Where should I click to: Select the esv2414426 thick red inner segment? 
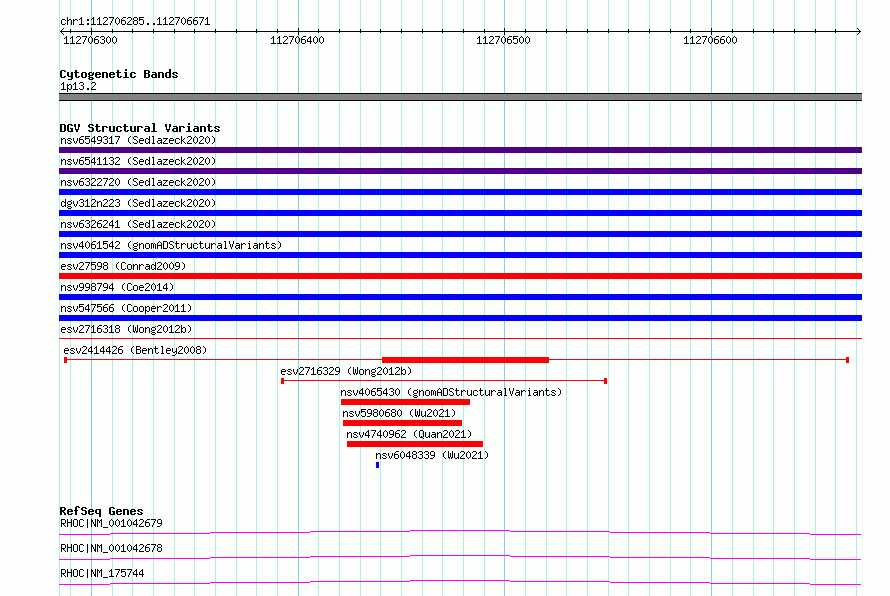coord(465,360)
